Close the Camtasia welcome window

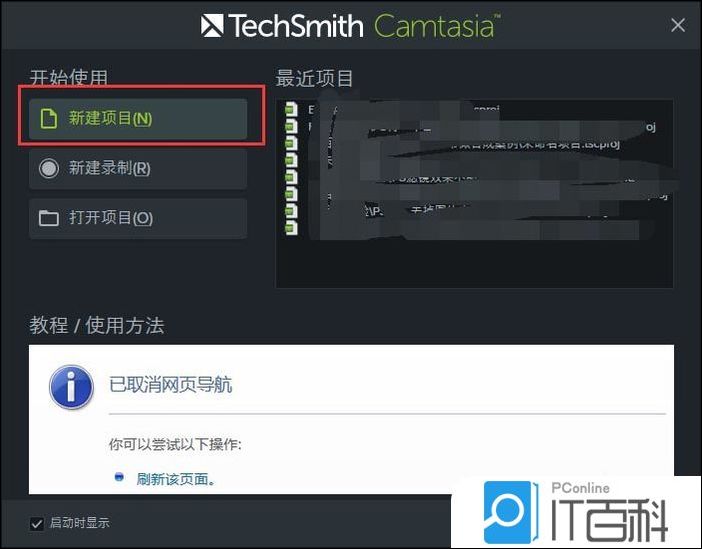pos(678,25)
